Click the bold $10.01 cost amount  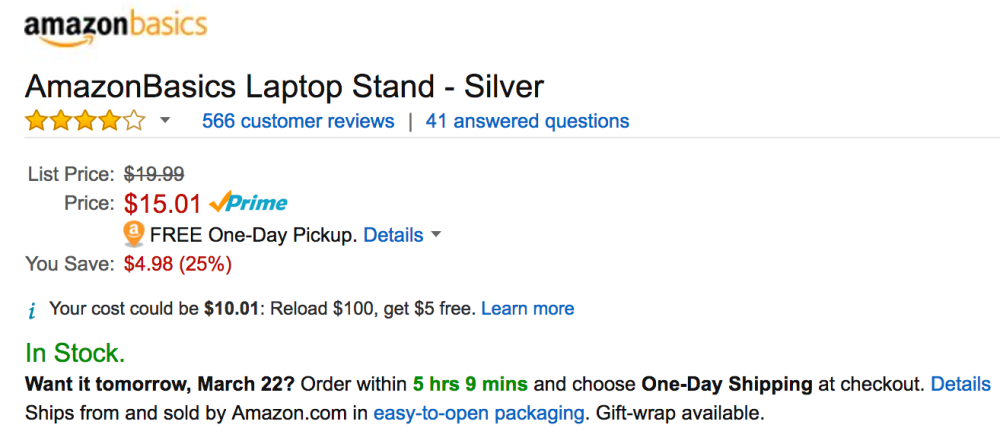point(232,308)
